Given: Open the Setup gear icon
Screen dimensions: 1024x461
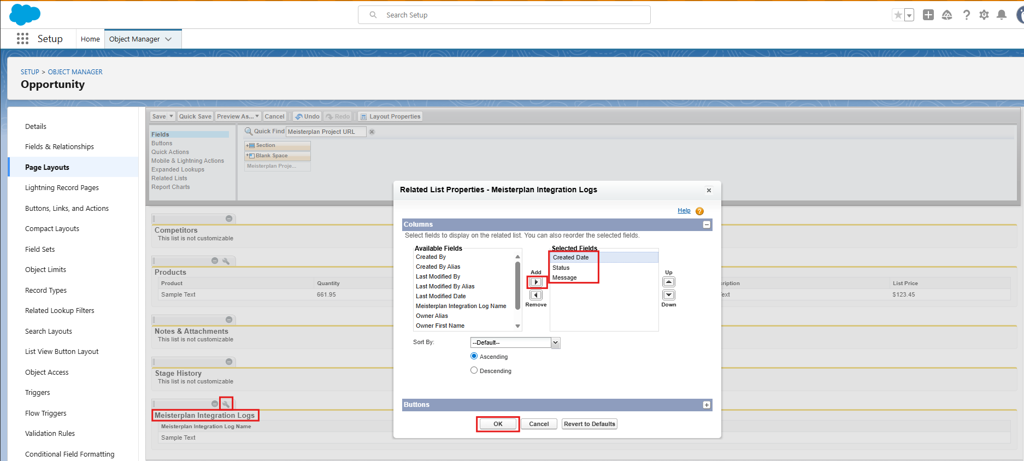Looking at the screenshot, I should [x=984, y=15].
